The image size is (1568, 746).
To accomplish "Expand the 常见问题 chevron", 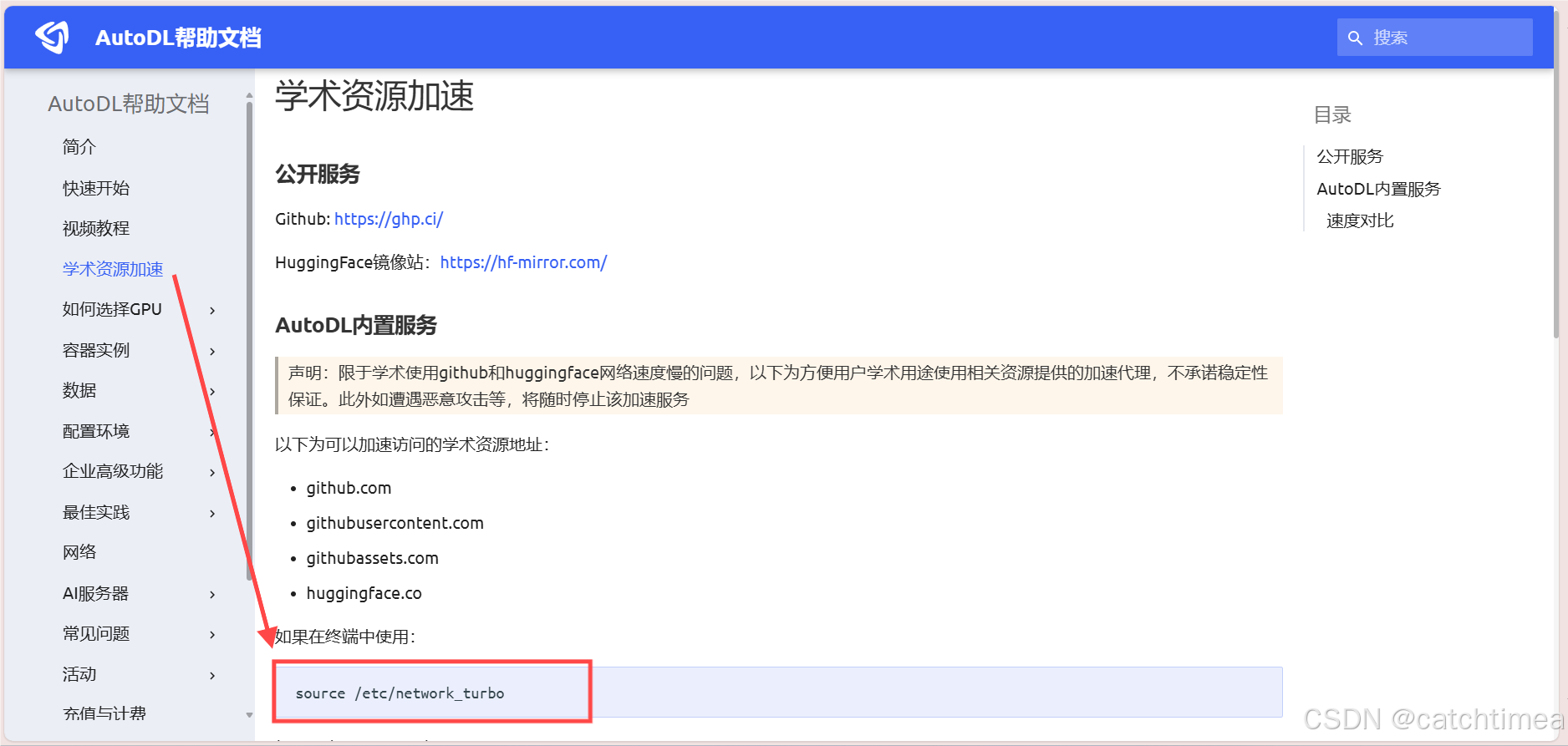I will coord(212,635).
